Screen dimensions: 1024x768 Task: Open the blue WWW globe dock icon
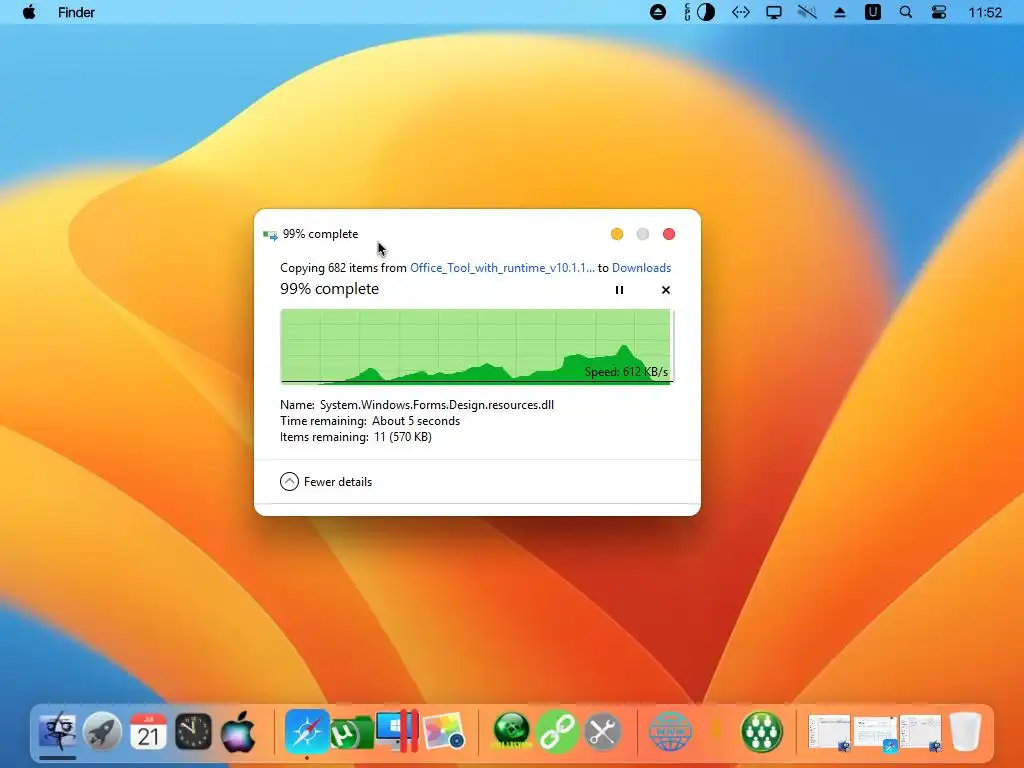point(671,731)
